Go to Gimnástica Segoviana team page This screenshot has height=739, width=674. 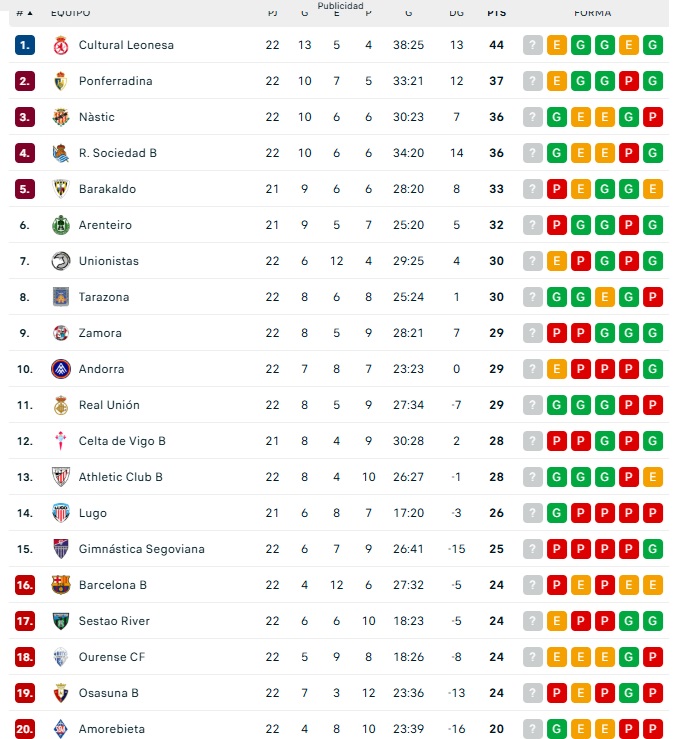pos(141,549)
